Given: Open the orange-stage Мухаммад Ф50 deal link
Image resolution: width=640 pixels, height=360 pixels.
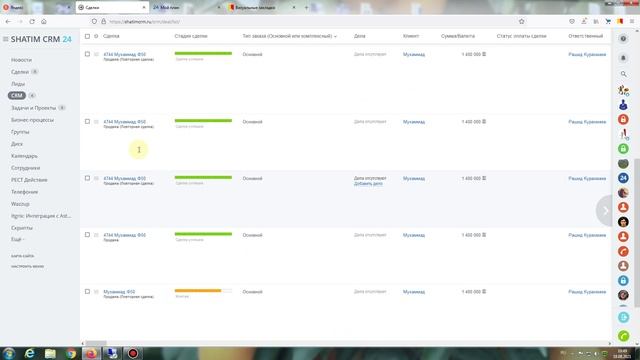Looking at the screenshot, I should point(119,292).
